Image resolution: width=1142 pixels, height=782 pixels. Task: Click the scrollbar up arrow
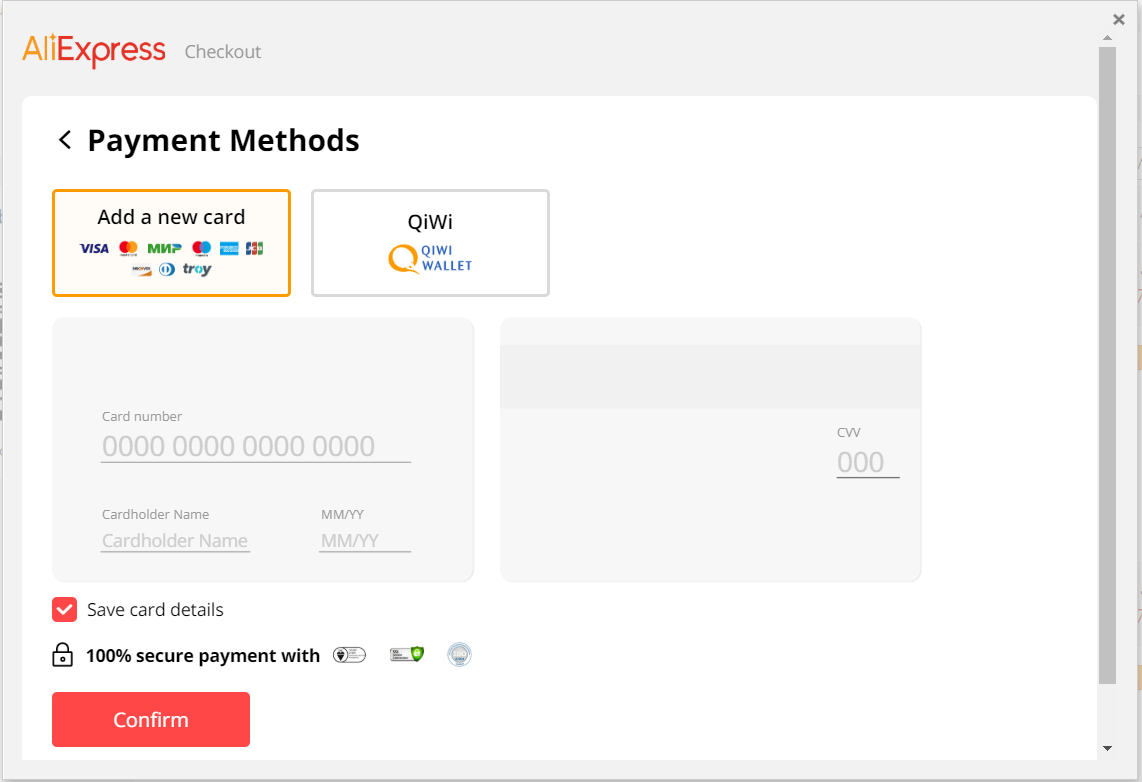tap(1107, 38)
